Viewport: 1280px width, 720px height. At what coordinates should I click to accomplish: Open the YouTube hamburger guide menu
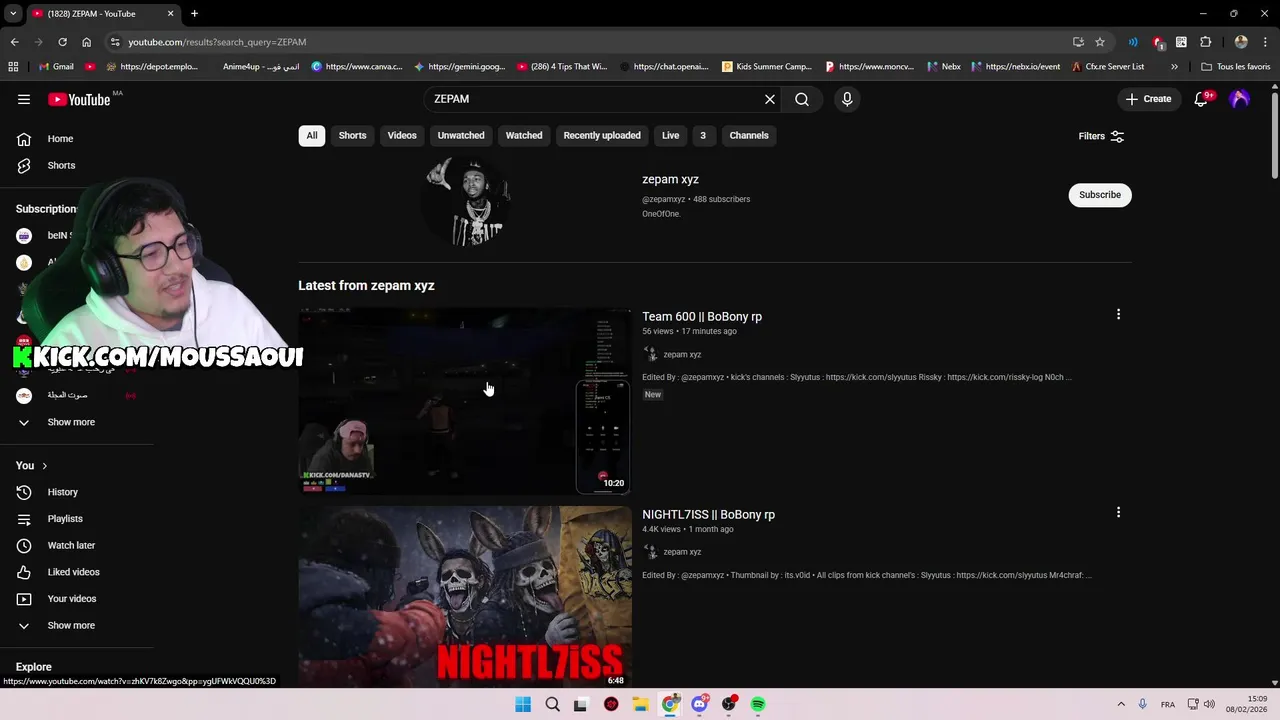[x=24, y=99]
